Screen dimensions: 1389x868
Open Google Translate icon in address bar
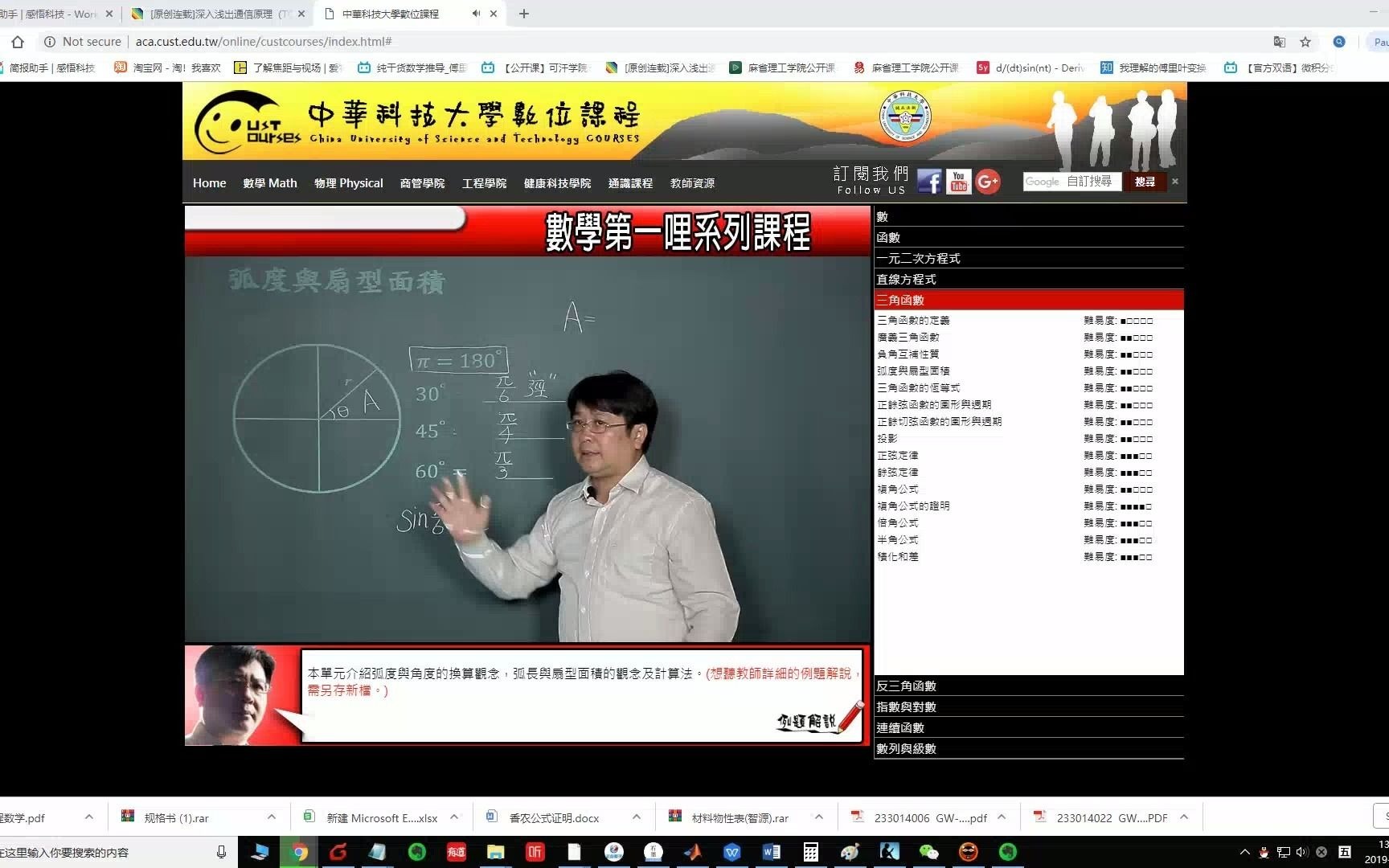click(1280, 42)
